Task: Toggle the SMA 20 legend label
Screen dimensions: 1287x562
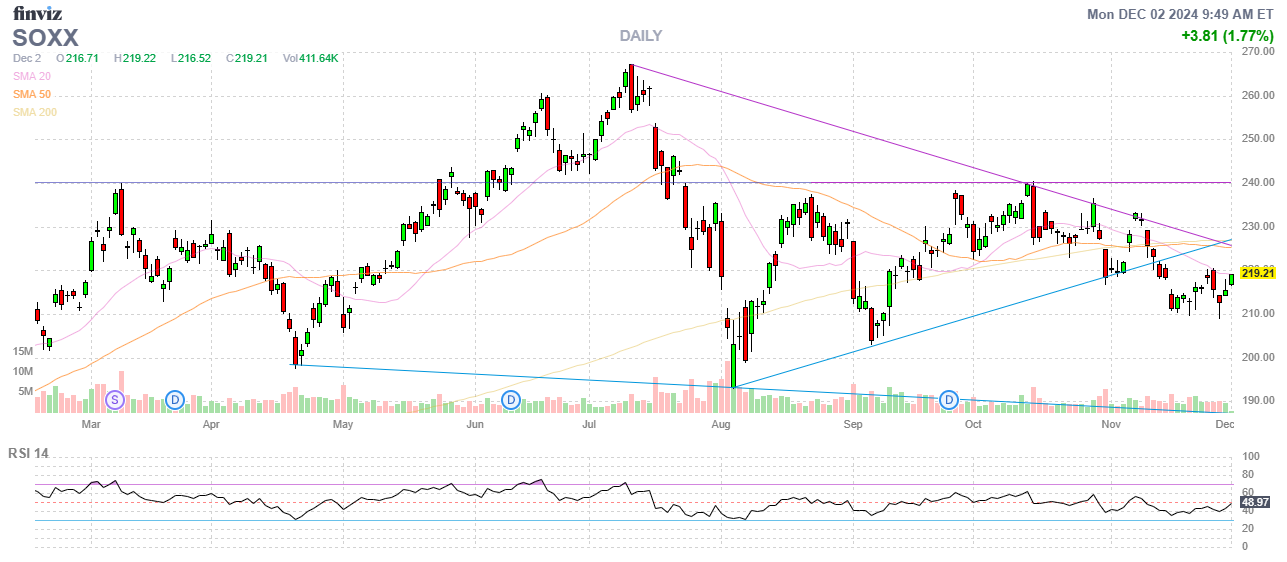Action: pos(32,76)
